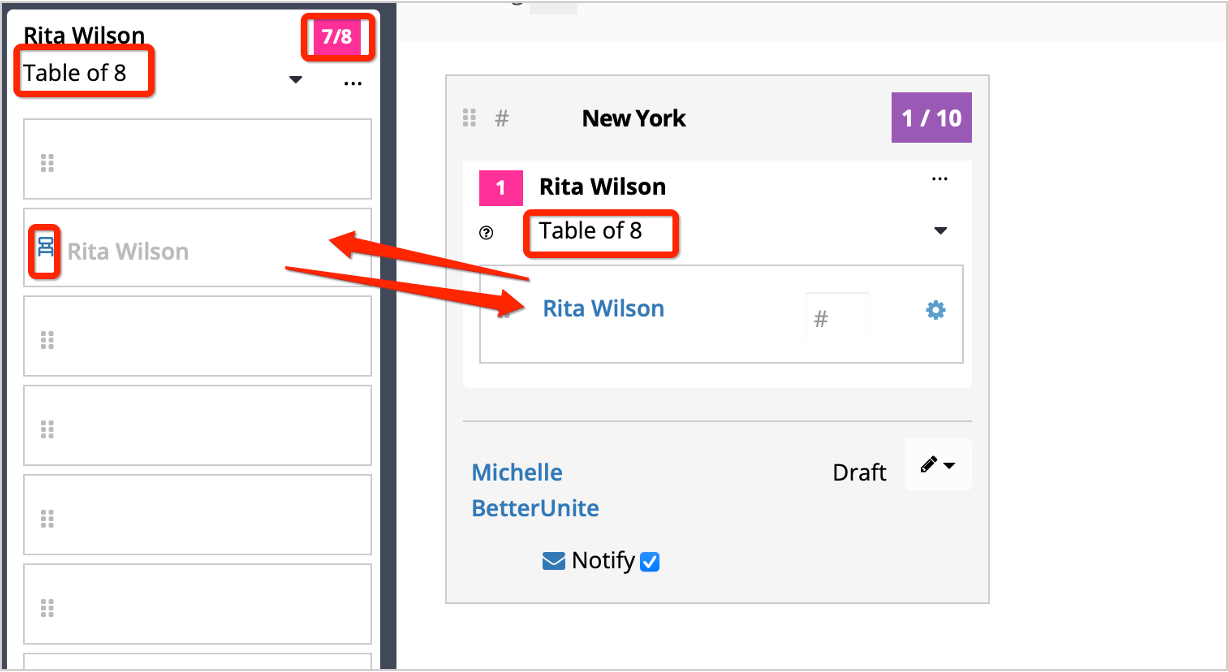Click the seated guest icon beside Rita Wilson

45,250
